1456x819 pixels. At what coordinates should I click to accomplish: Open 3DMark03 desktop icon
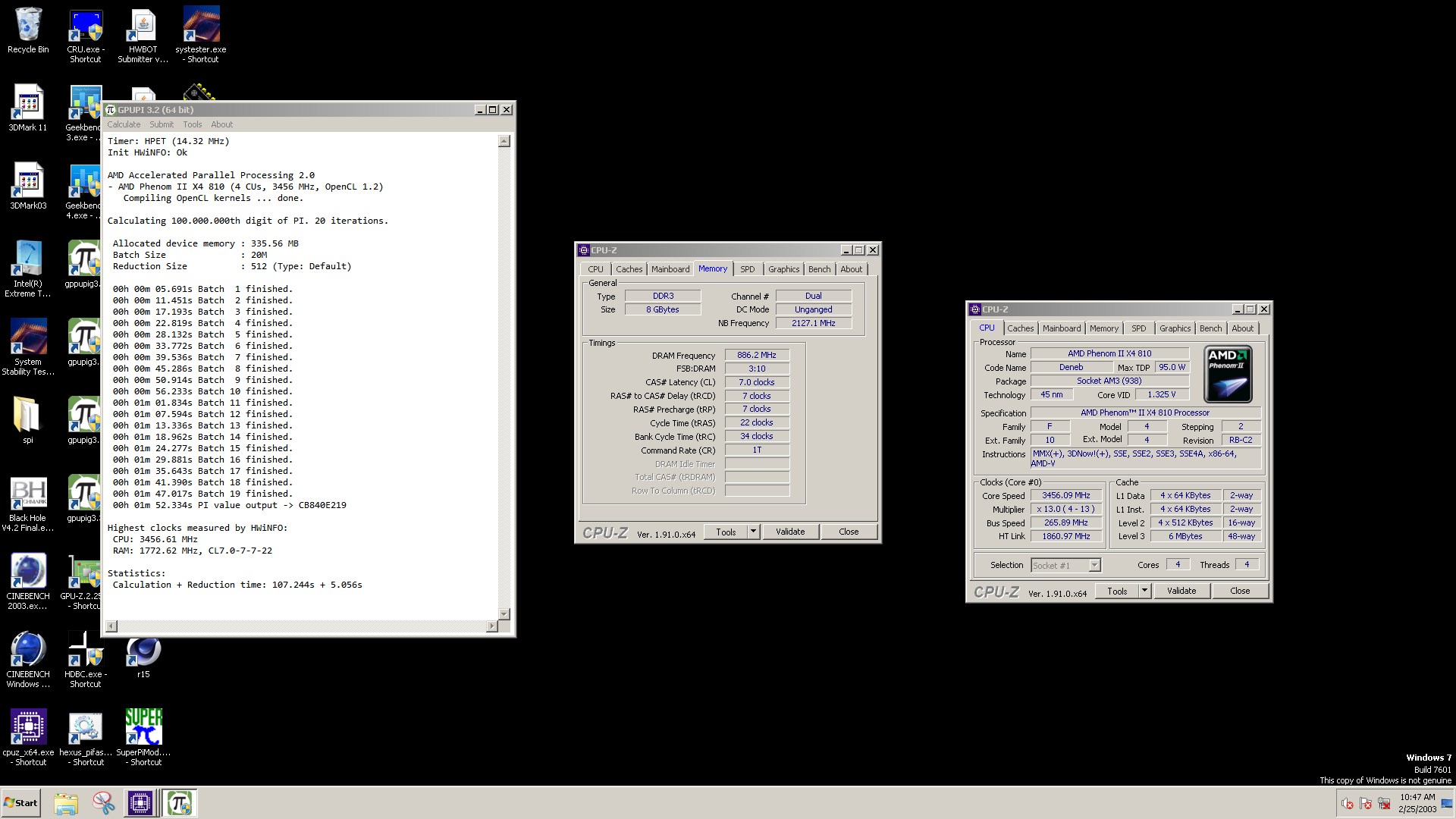(28, 187)
